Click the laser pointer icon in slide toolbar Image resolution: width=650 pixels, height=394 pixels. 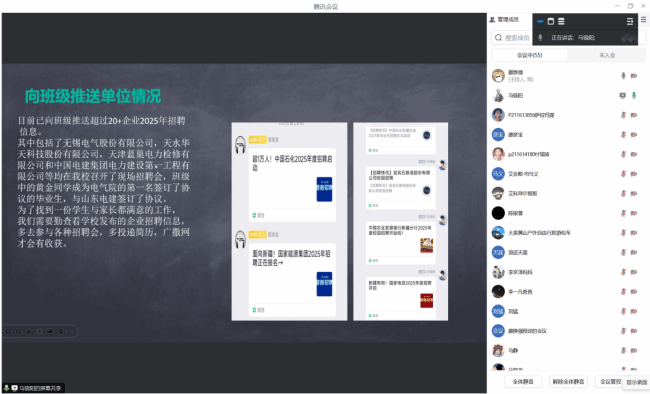point(39,331)
